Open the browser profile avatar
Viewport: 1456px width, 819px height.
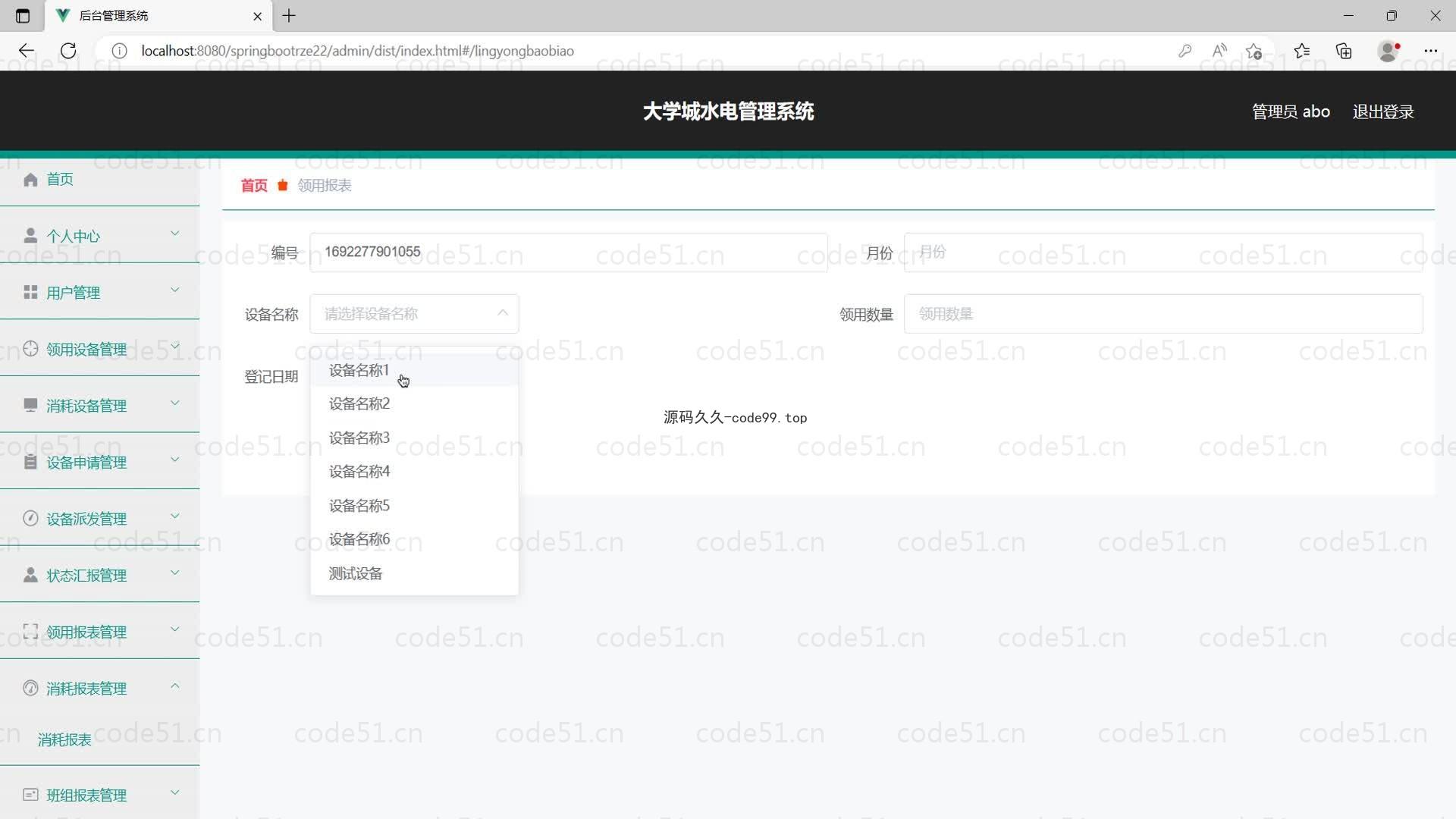pyautogui.click(x=1389, y=51)
